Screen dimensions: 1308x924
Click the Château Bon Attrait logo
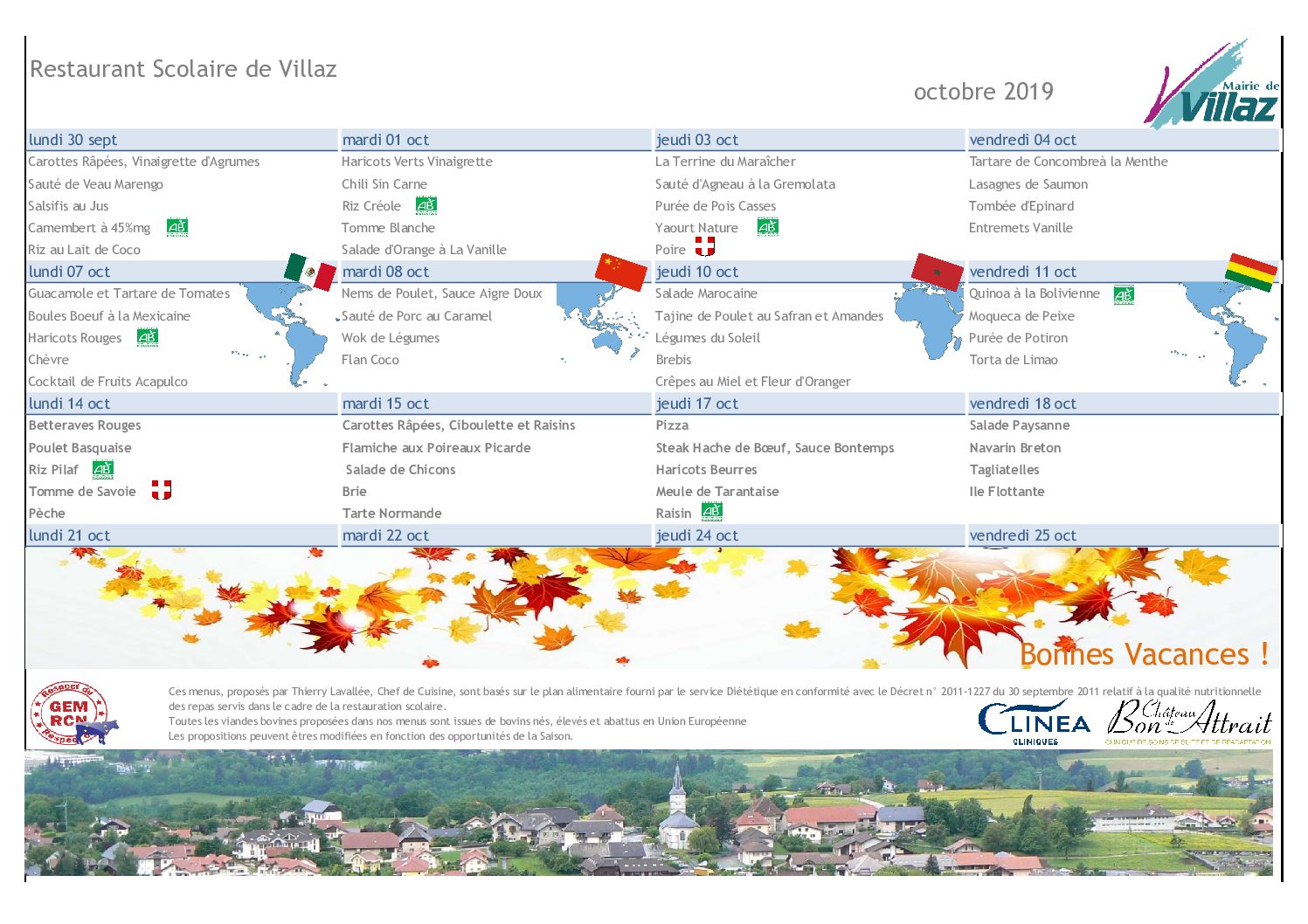[x=1189, y=721]
